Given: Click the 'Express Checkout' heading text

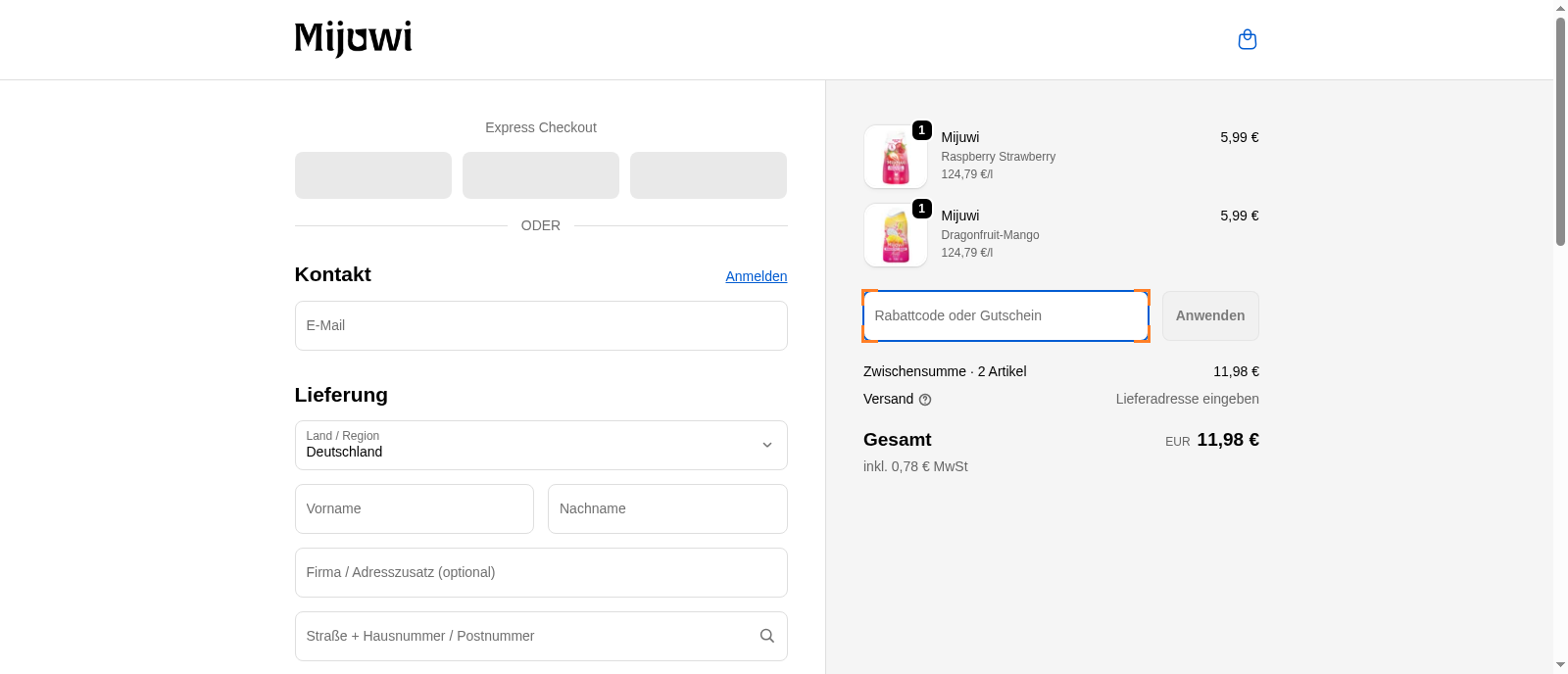Looking at the screenshot, I should 541,127.
